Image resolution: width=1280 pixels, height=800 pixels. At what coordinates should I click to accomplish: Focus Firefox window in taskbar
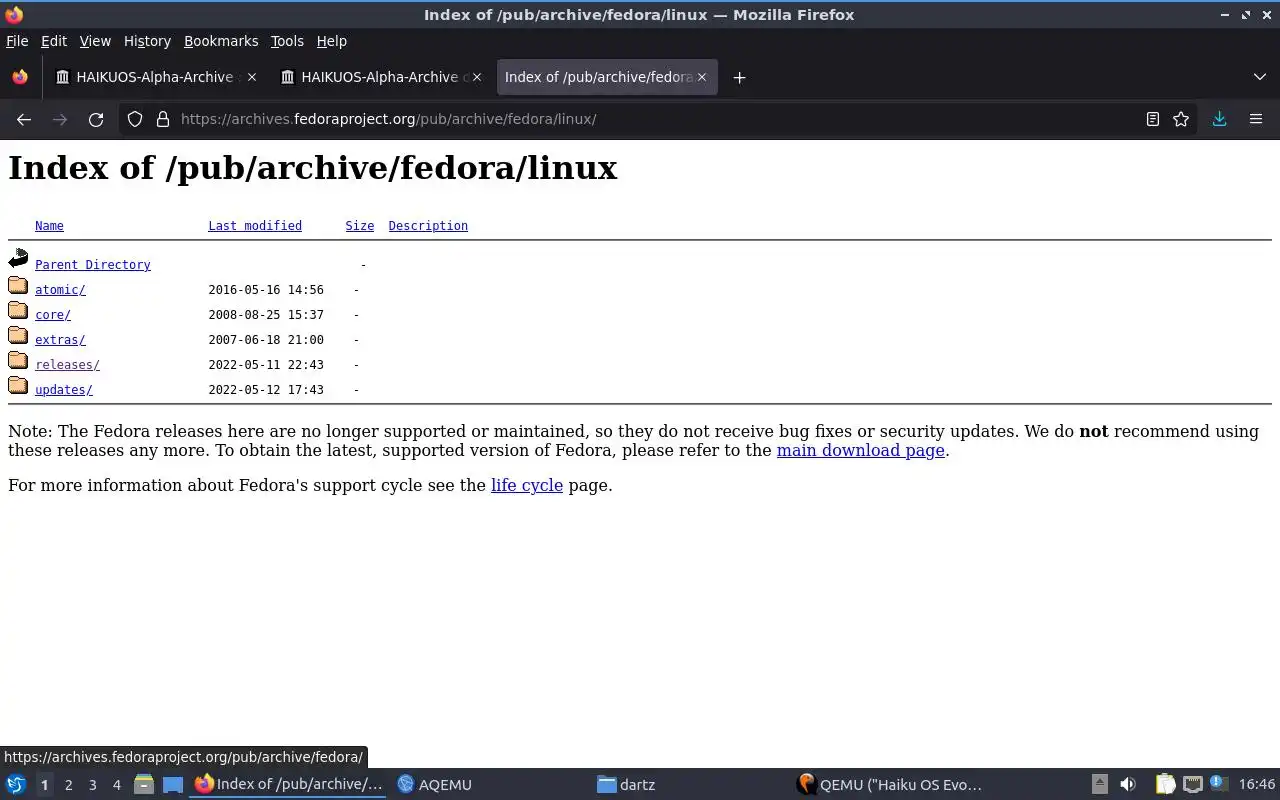[x=289, y=785]
